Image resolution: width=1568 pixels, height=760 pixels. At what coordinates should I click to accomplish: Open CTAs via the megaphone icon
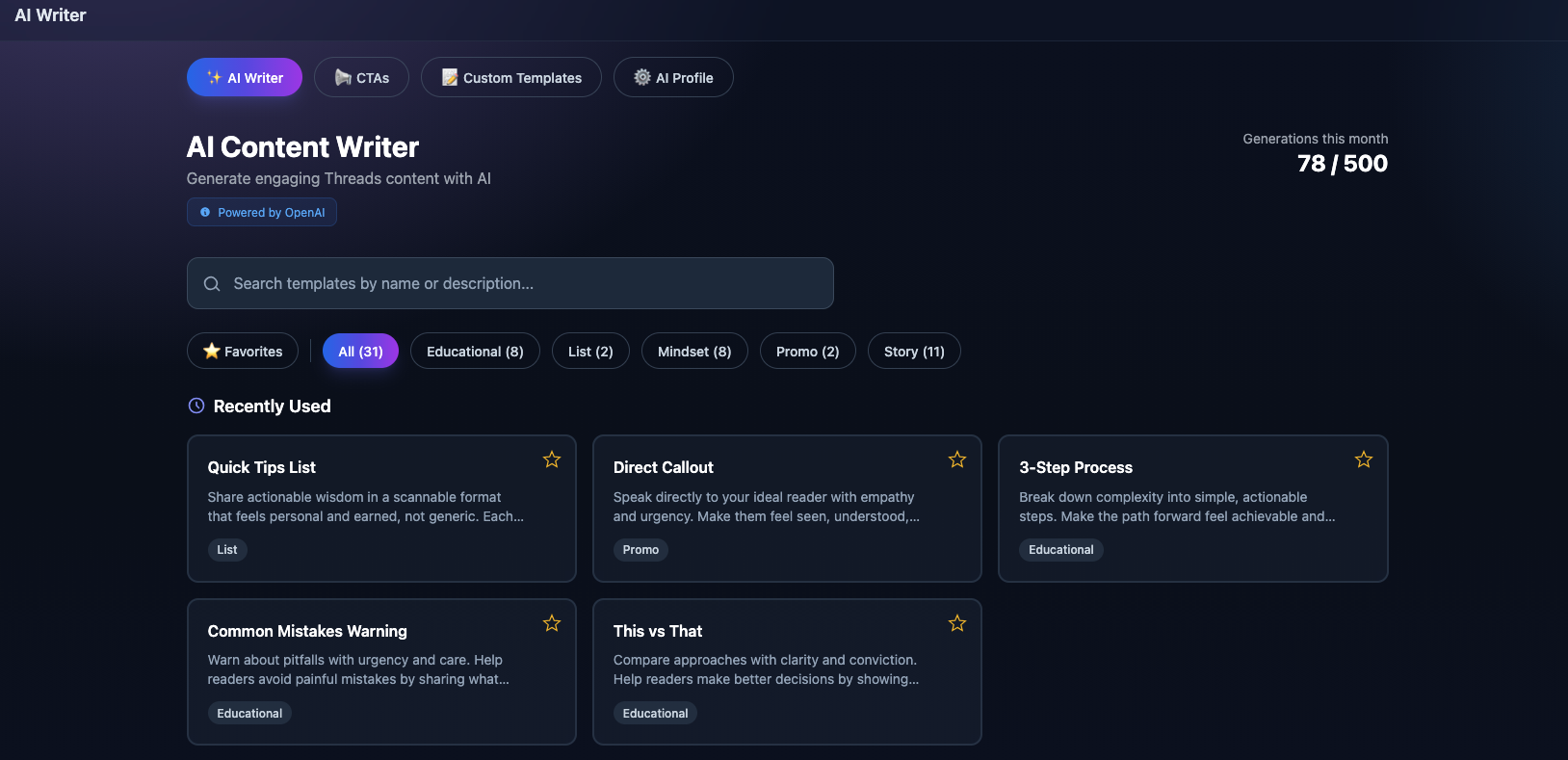click(343, 77)
